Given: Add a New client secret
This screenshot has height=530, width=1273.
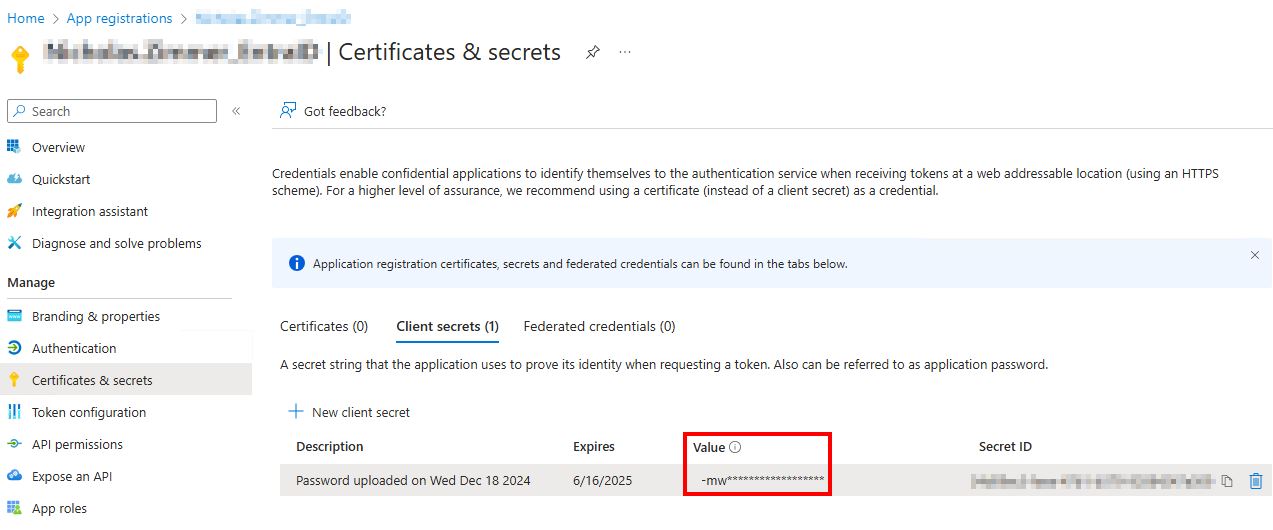Looking at the screenshot, I should click(x=349, y=412).
